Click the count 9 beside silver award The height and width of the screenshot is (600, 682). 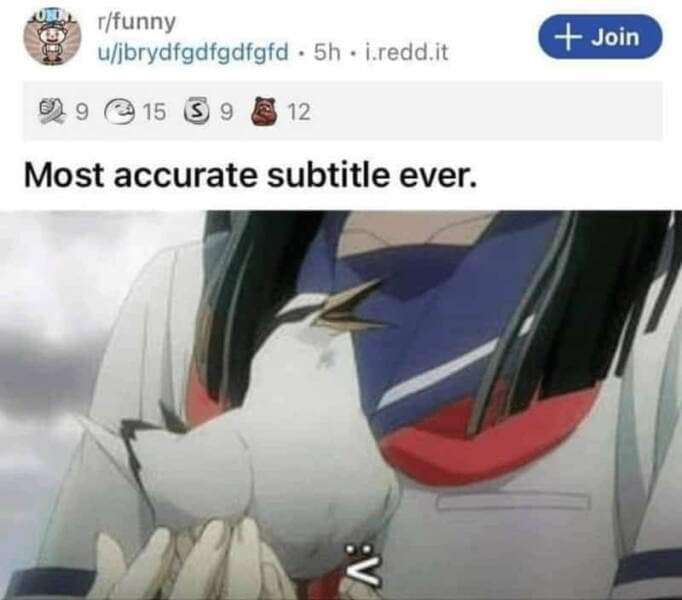click(226, 112)
